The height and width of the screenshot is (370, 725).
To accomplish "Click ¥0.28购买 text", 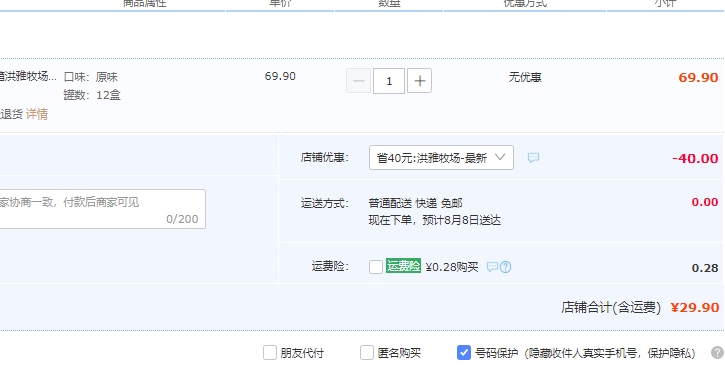I will click(x=452, y=267).
